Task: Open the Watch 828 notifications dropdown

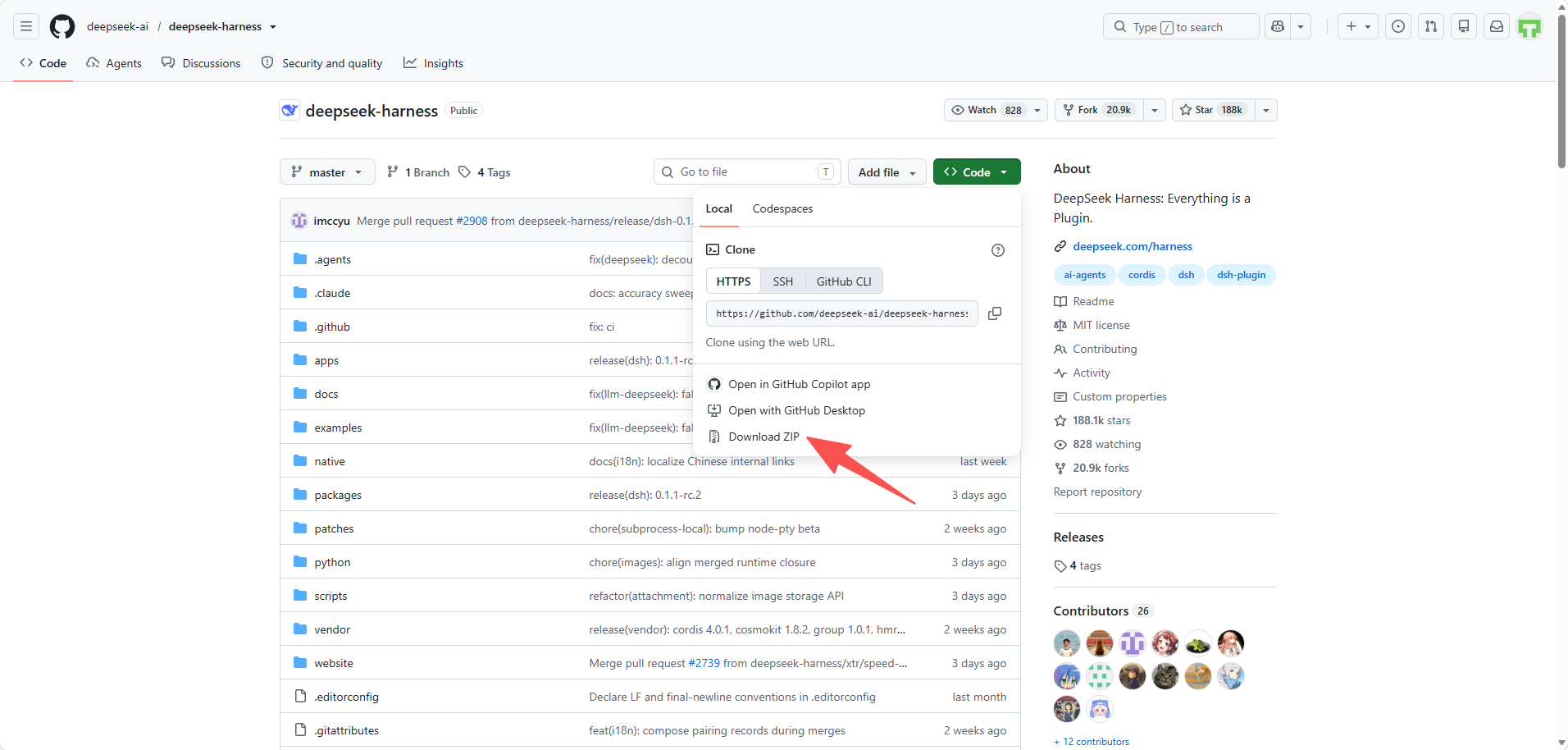Action: 996,110
